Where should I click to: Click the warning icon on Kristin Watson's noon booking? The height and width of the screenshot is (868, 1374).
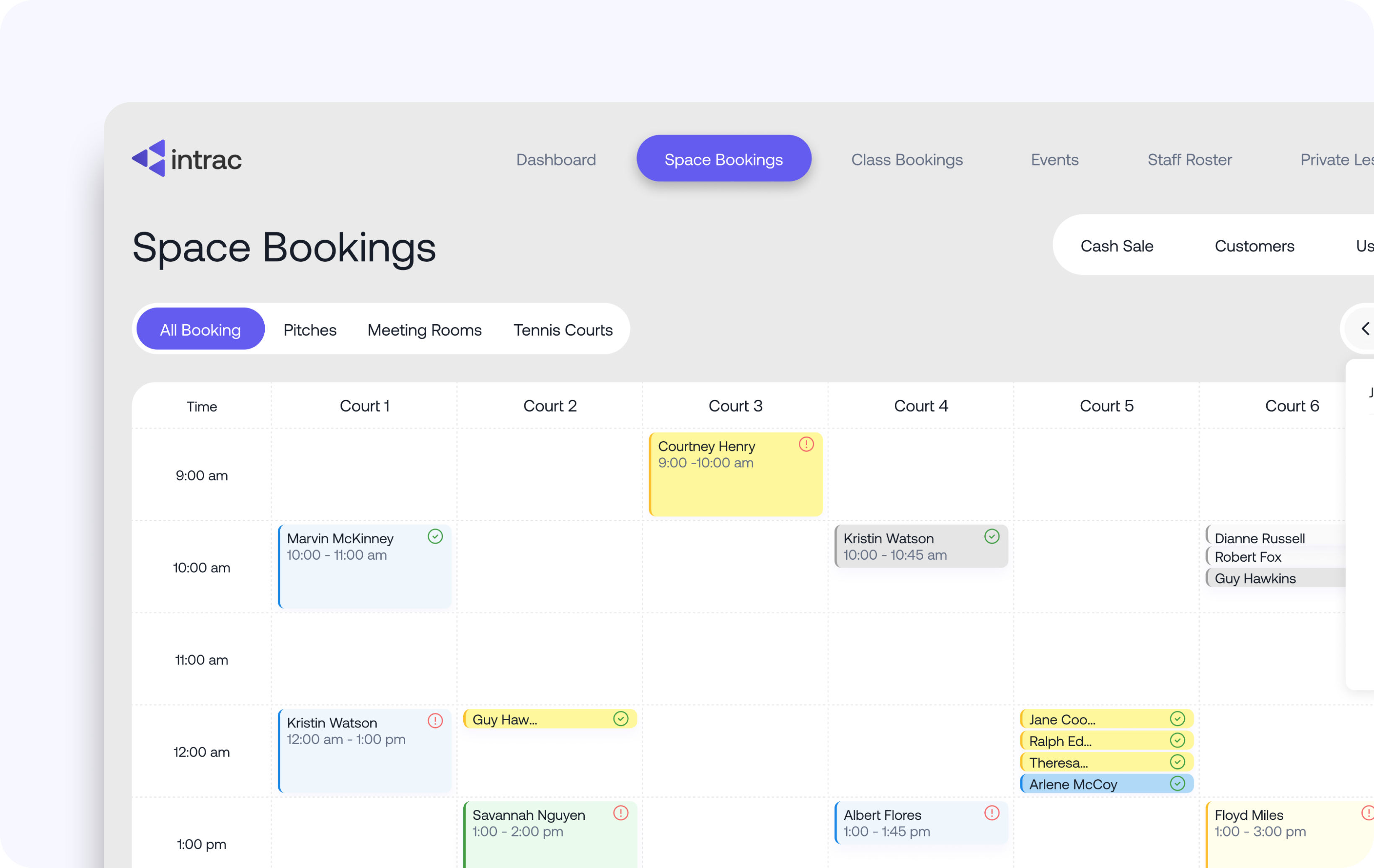click(x=435, y=721)
